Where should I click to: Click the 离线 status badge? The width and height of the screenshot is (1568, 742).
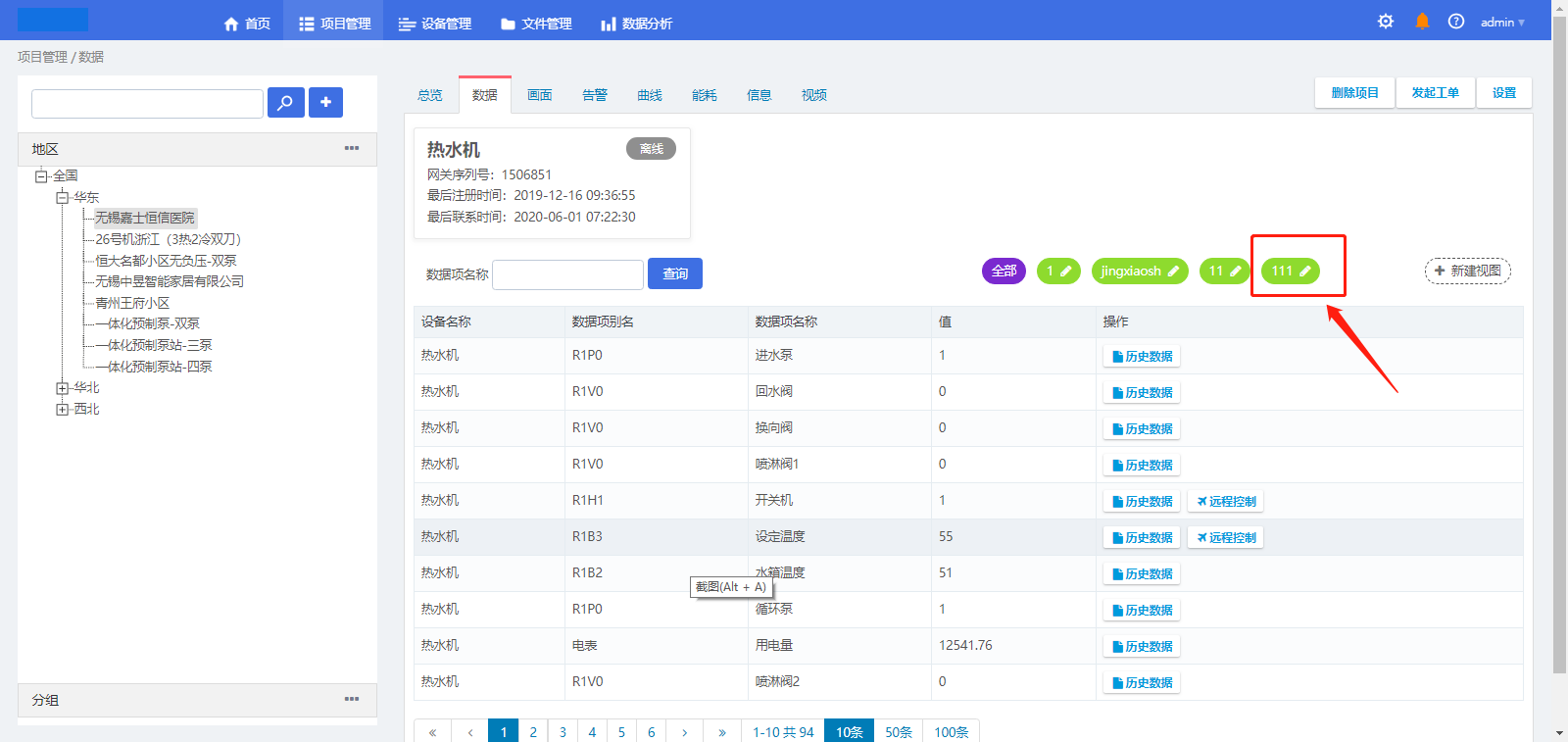652,149
